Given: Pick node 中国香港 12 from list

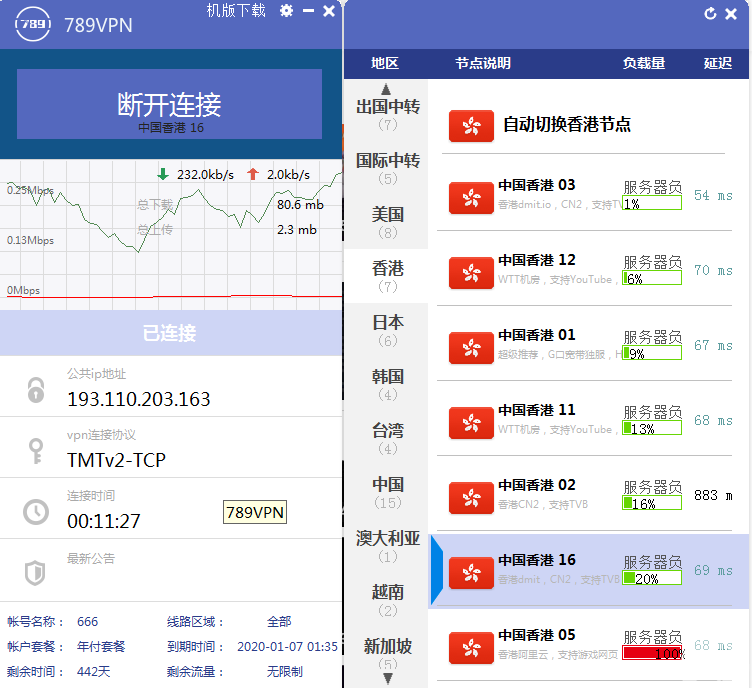Looking at the screenshot, I should click(x=537, y=260).
